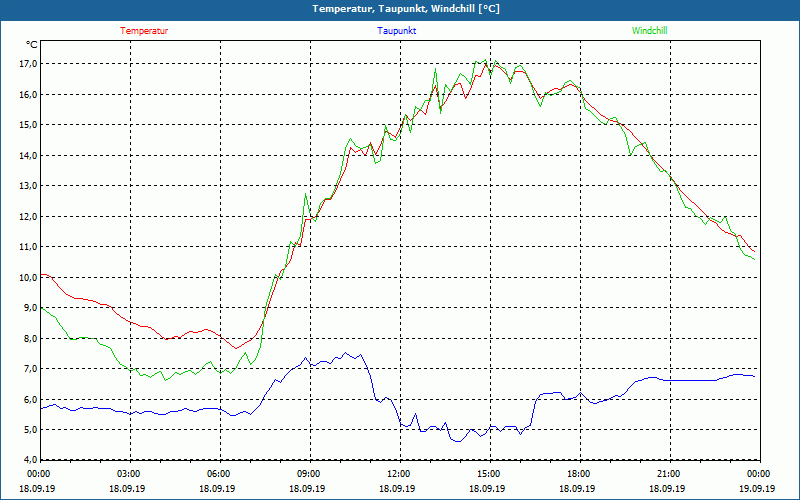The image size is (800, 500).
Task: Select the 09:00 time axis label
Action: point(309,474)
